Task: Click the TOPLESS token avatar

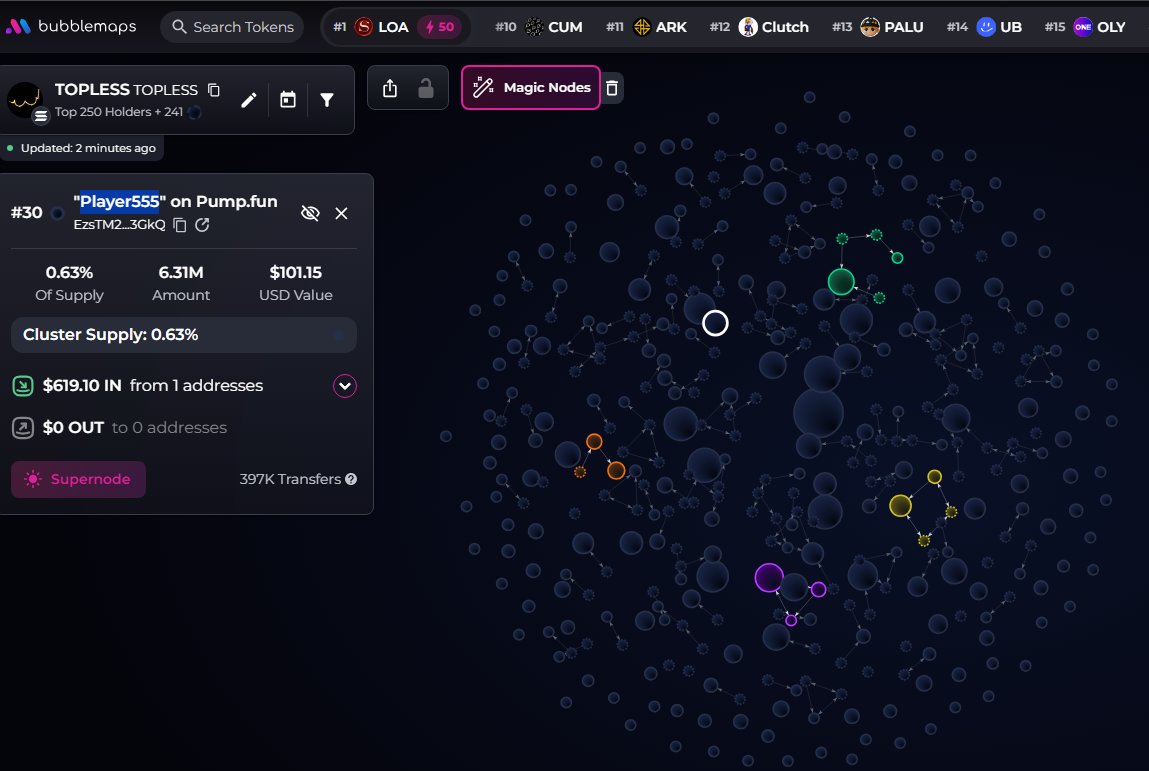Action: [x=25, y=100]
